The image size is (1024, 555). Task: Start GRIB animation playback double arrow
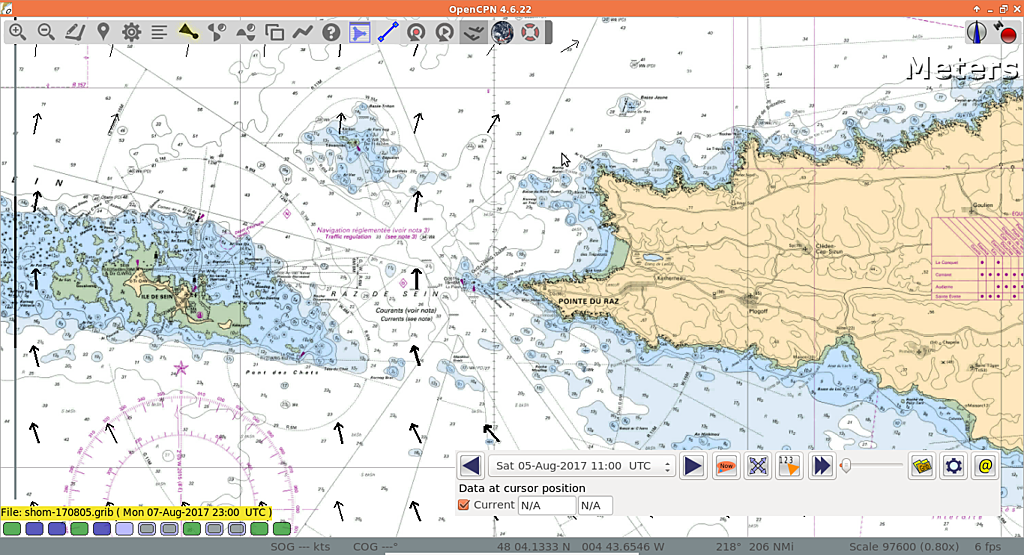click(822, 466)
